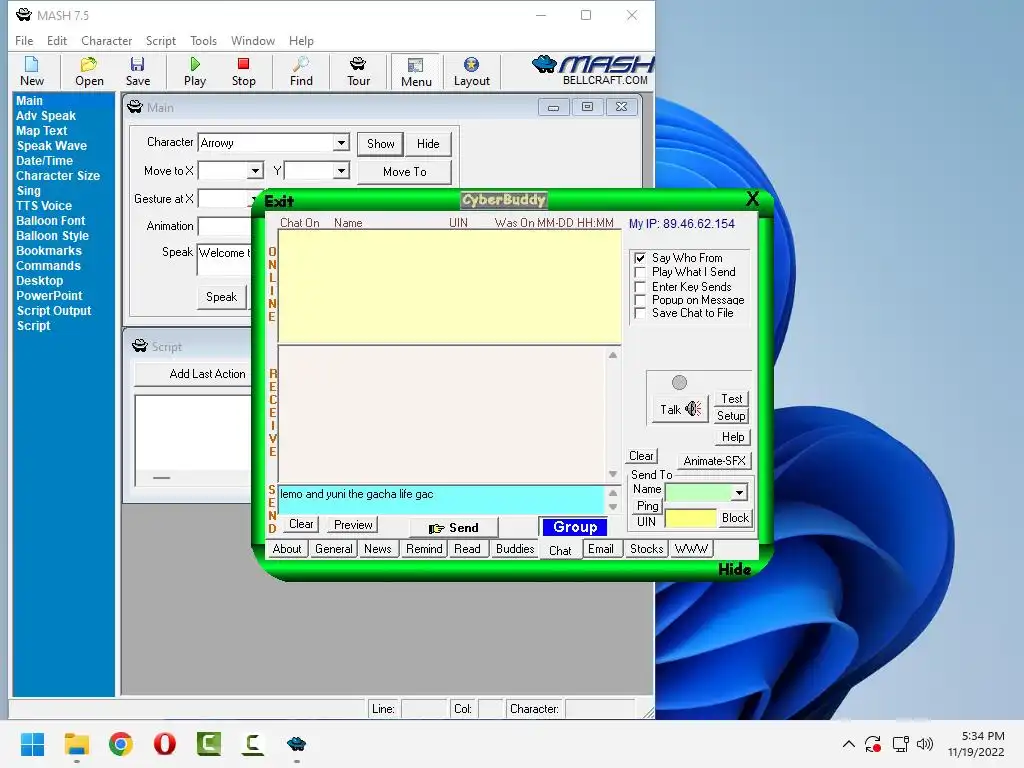This screenshot has height=768, width=1024.
Task: Expand the Move to X dropdown
Action: click(255, 171)
